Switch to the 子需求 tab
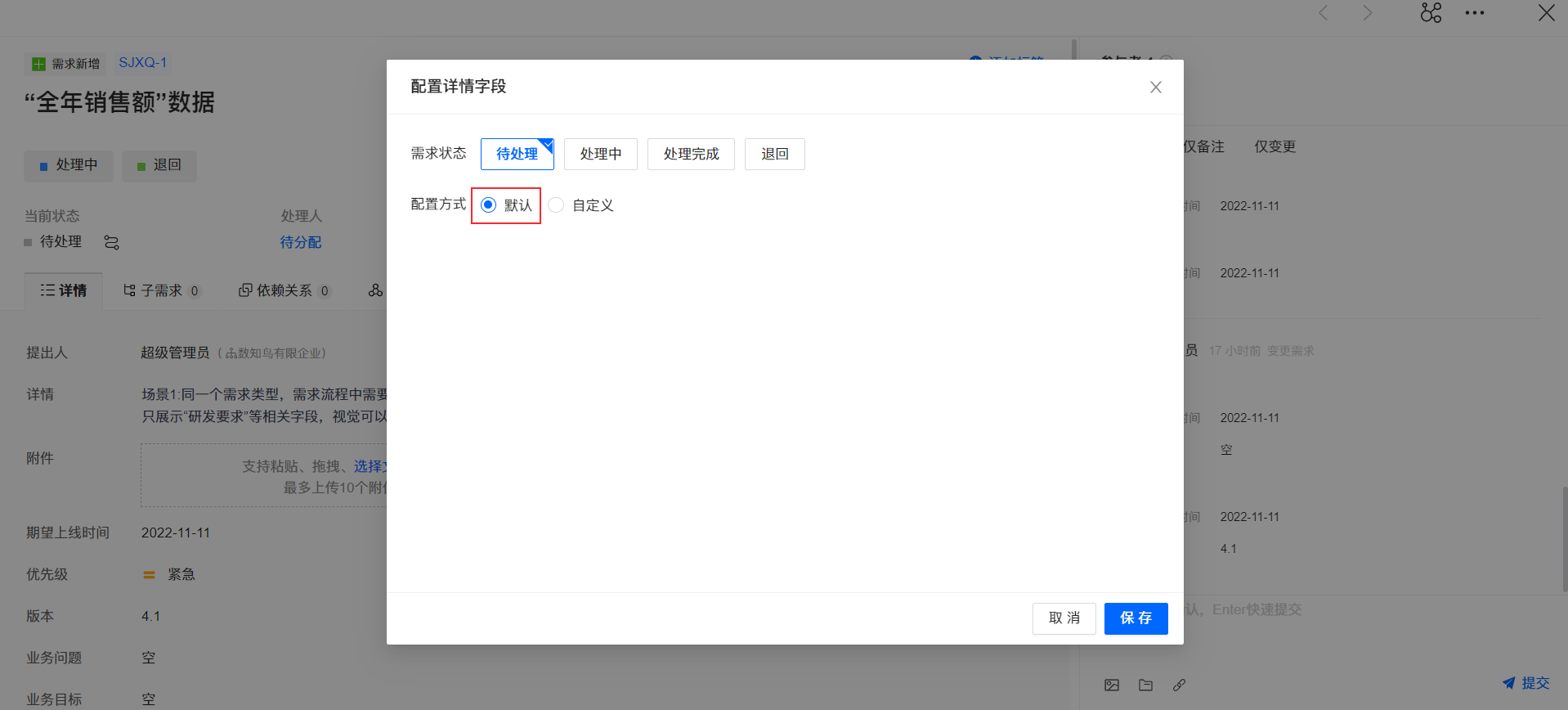The image size is (1568, 710). click(x=162, y=290)
